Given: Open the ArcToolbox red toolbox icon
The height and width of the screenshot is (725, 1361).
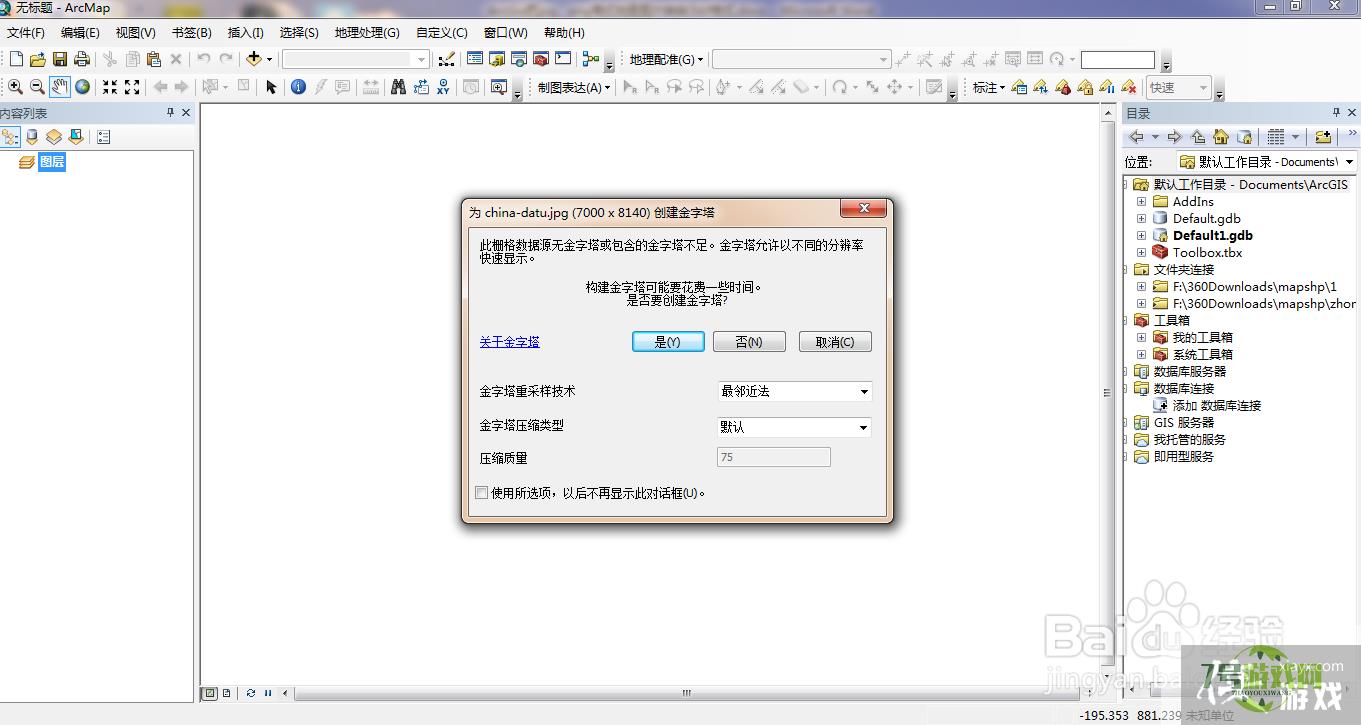Looking at the screenshot, I should 541,59.
